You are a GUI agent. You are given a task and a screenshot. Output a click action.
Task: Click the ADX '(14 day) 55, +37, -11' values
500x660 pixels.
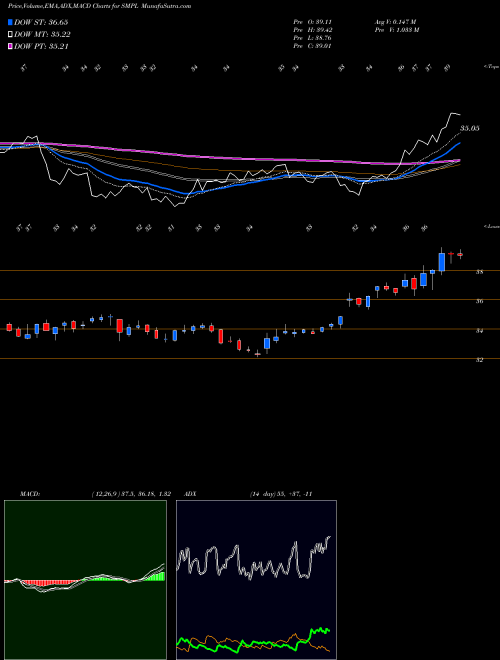[x=280, y=494]
